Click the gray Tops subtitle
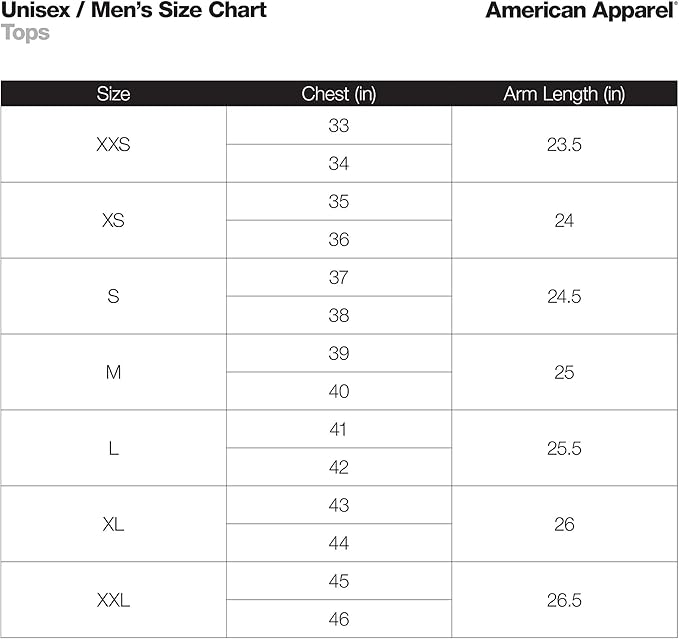Viewport: 679px width, 639px height. tap(25, 33)
